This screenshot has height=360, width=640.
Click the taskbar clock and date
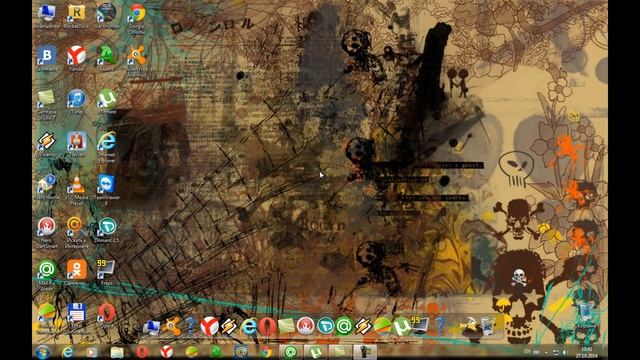[x=587, y=352]
